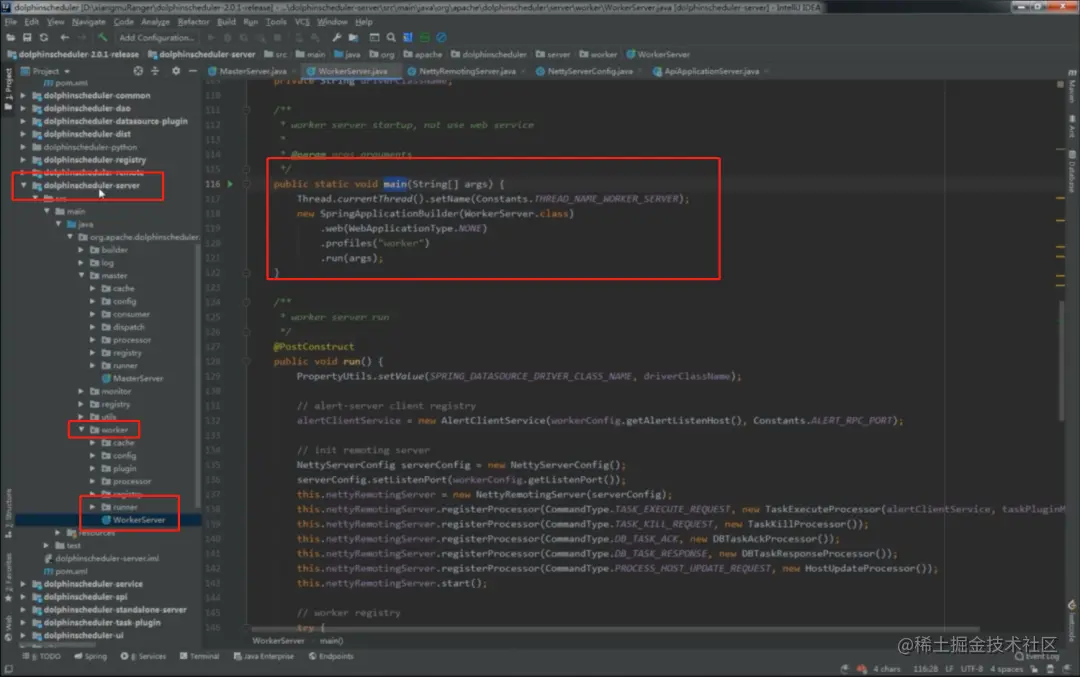
Task: Click Add Configuration button
Action: pos(156,37)
